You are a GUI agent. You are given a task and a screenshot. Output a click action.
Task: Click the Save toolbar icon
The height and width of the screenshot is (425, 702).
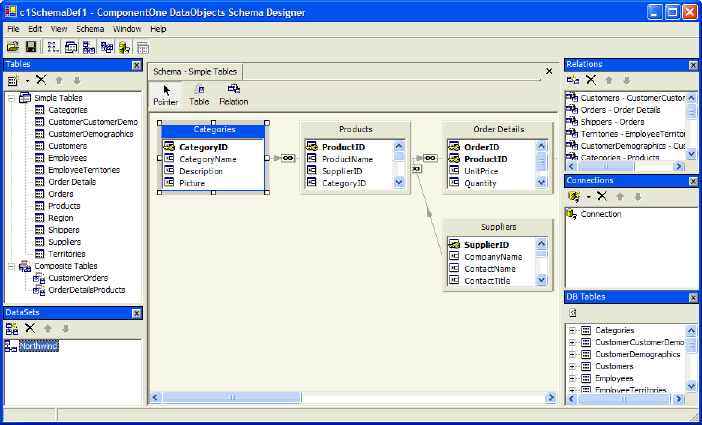pyautogui.click(x=30, y=47)
